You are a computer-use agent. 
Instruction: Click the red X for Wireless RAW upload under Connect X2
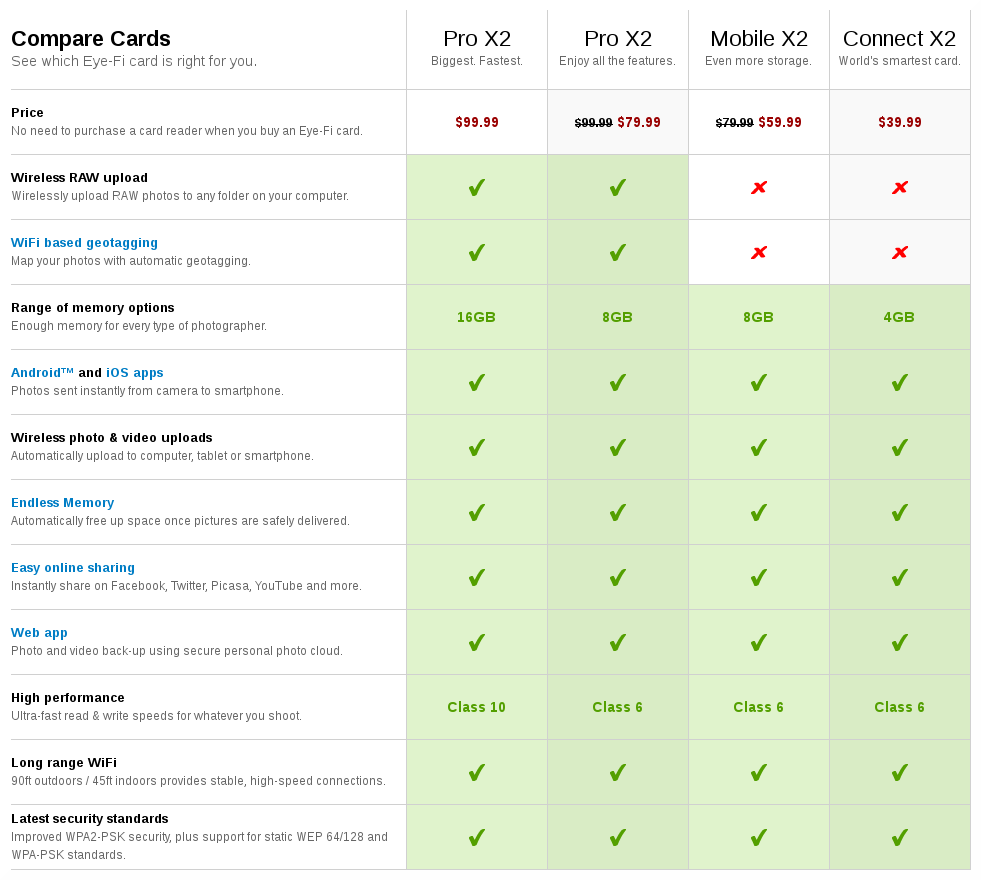[x=900, y=187]
